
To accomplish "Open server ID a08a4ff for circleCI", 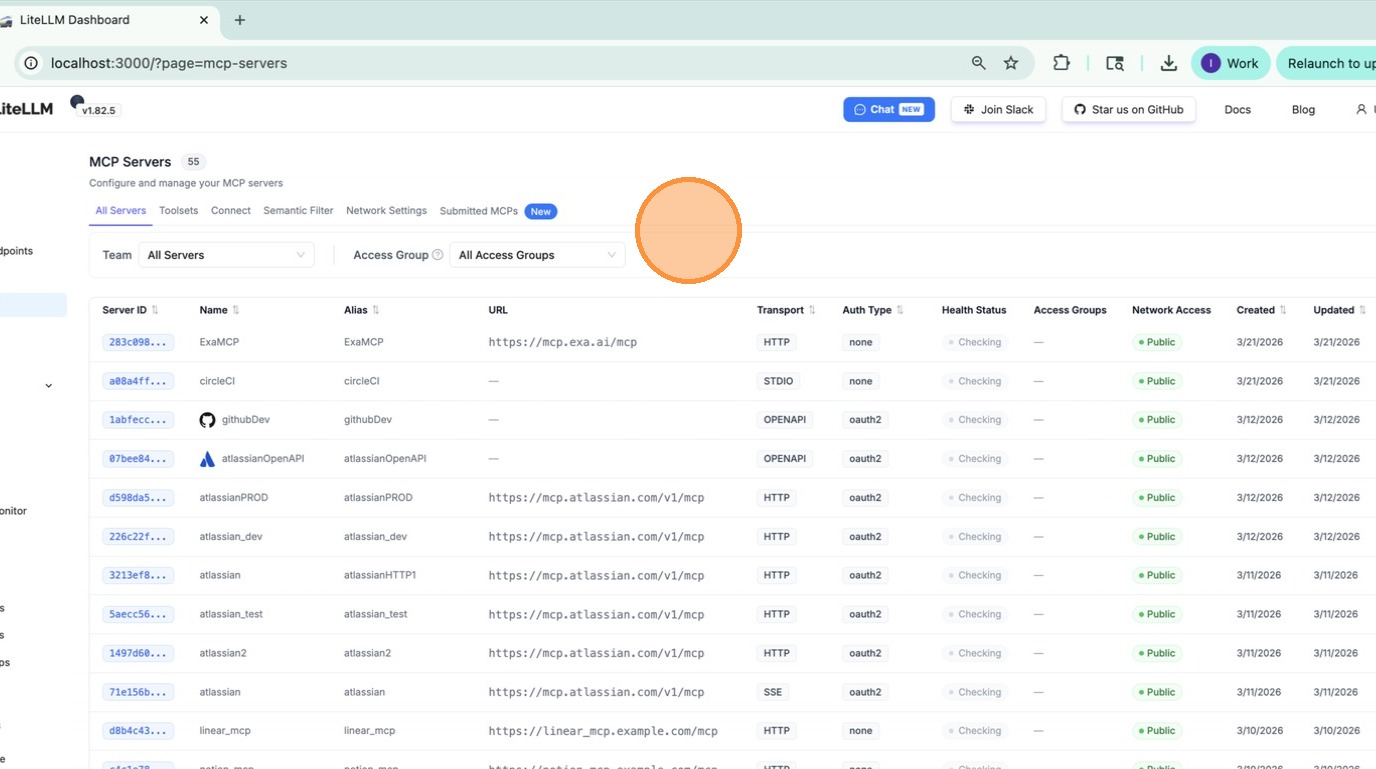I will 138,381.
